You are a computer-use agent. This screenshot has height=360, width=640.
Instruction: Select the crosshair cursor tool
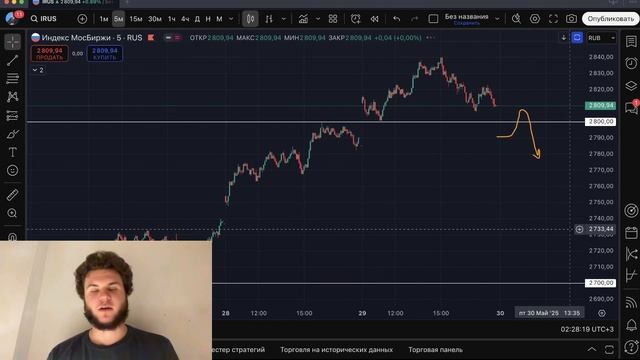(13, 42)
